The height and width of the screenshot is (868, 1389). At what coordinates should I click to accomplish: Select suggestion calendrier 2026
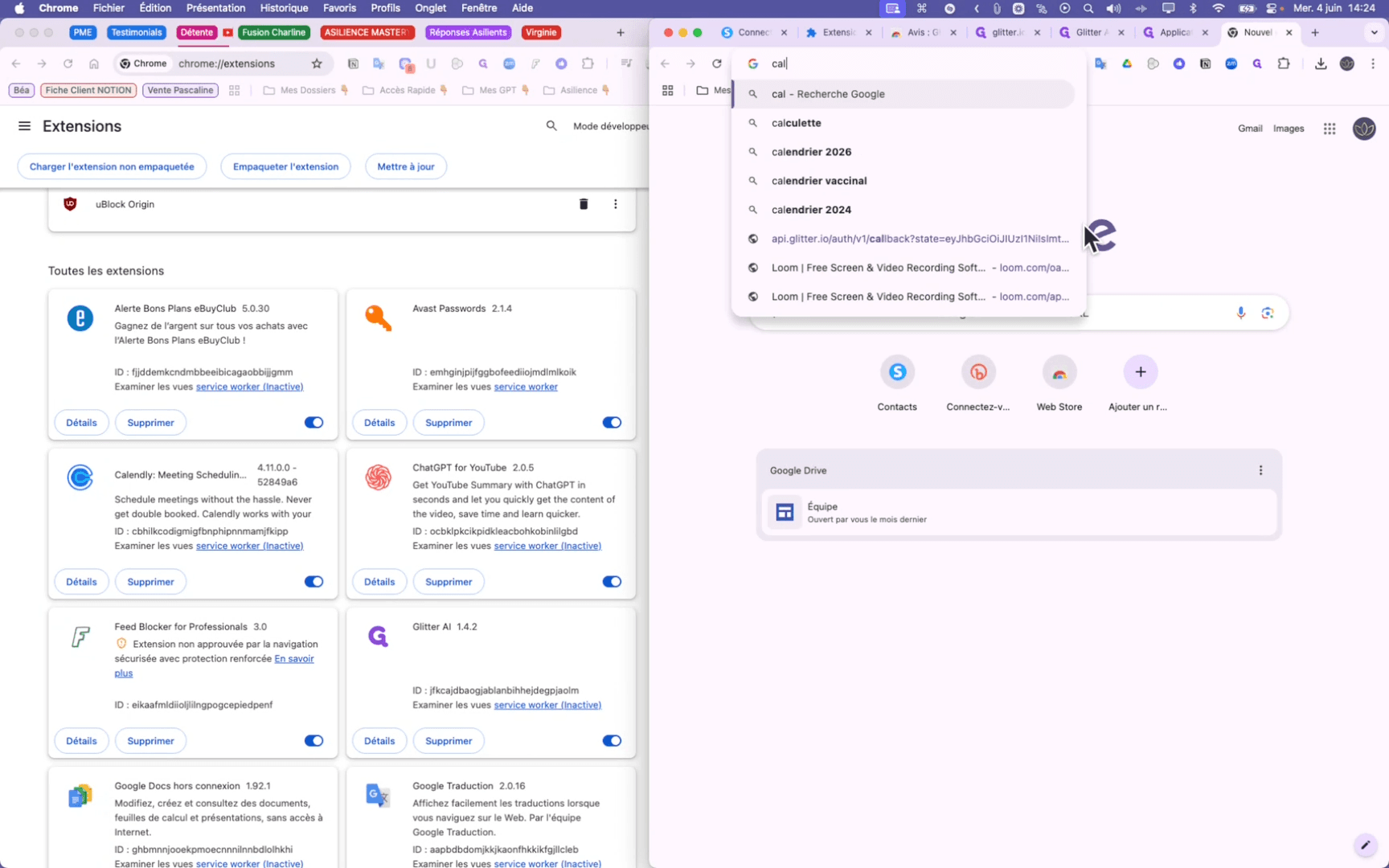tap(903, 152)
